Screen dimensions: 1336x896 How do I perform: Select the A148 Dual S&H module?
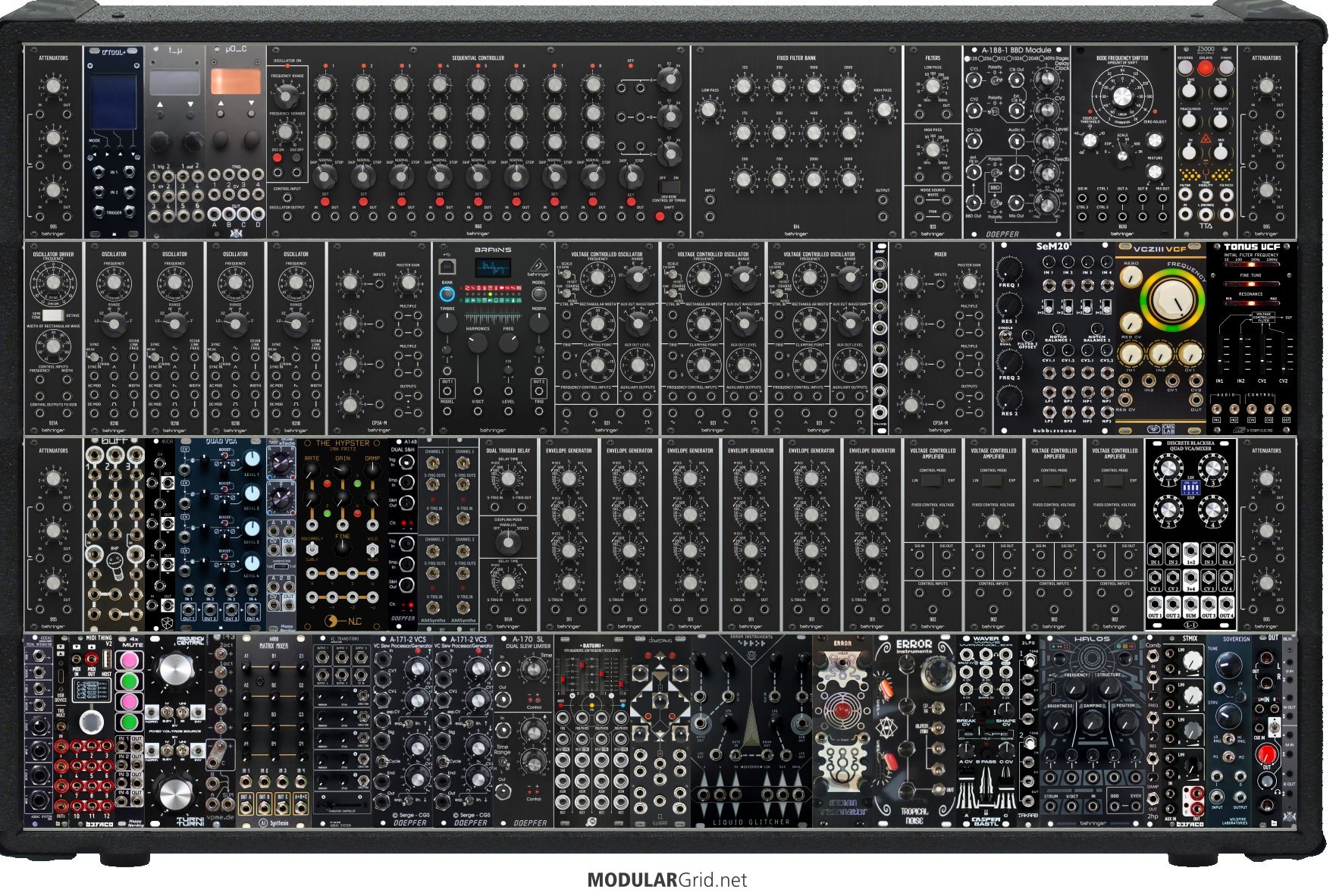coord(403,534)
